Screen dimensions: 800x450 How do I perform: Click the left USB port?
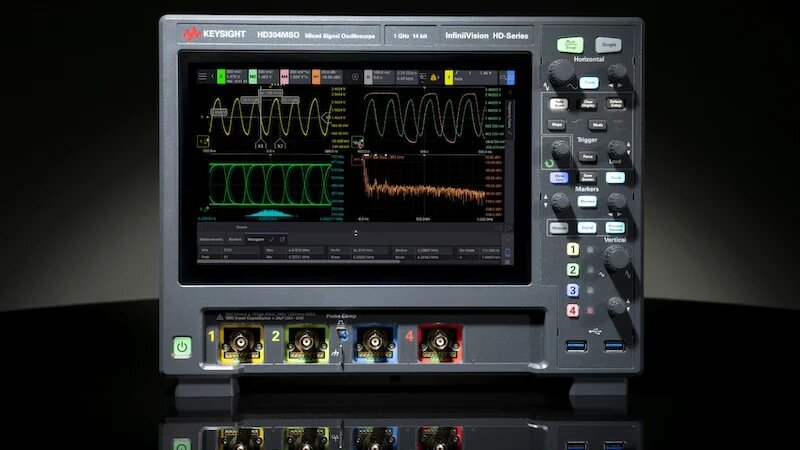tap(576, 346)
